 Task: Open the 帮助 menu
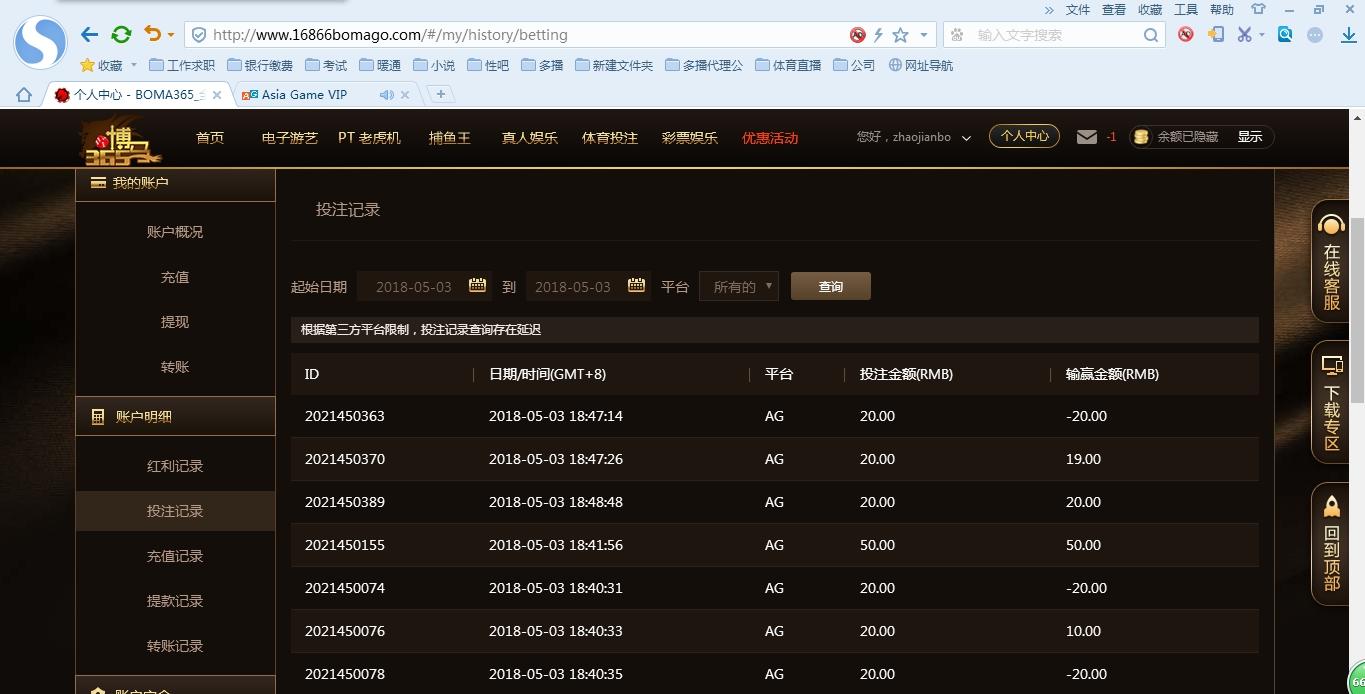(1222, 9)
